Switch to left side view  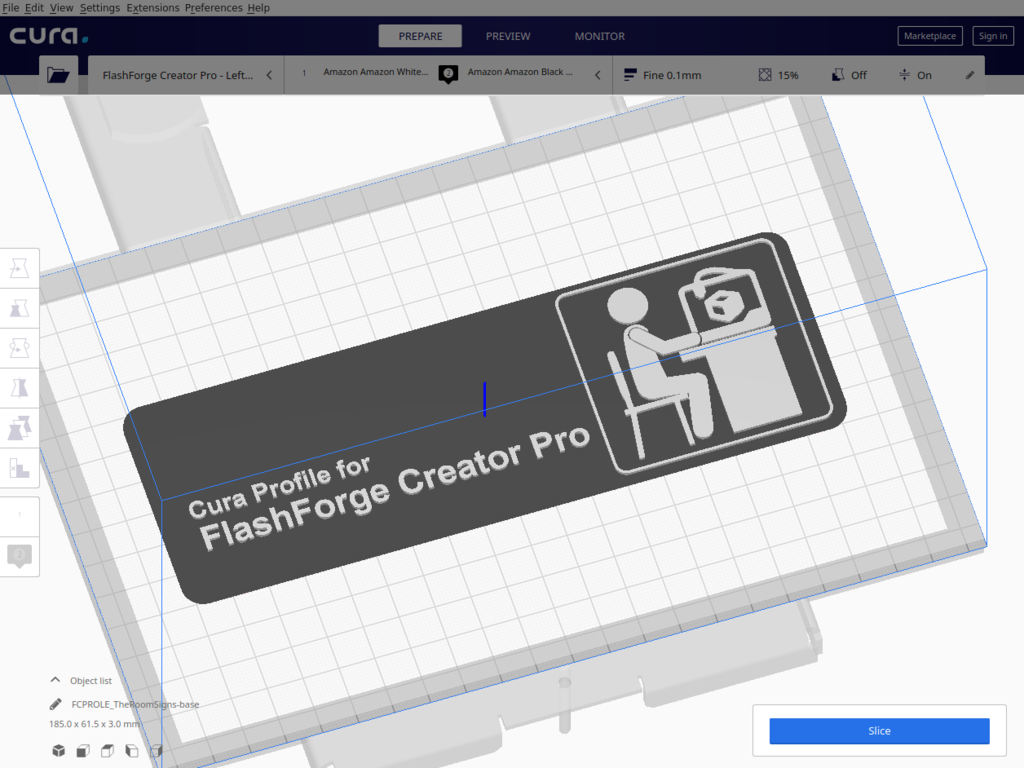tap(132, 750)
